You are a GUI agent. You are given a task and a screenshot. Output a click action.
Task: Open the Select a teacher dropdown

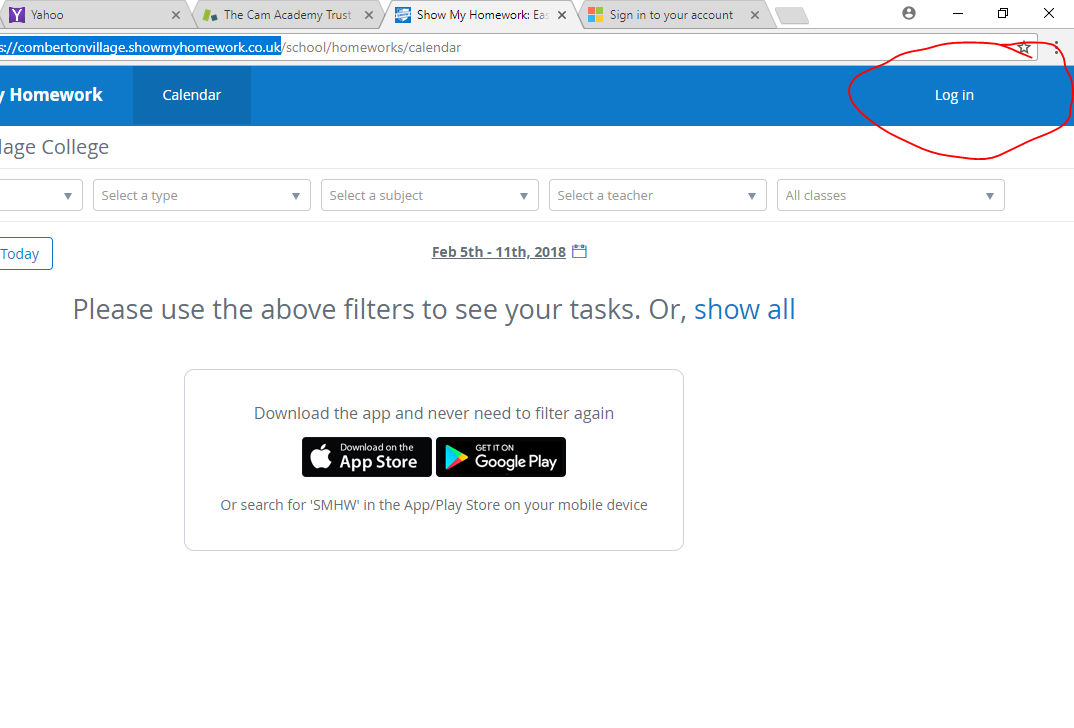tap(658, 195)
